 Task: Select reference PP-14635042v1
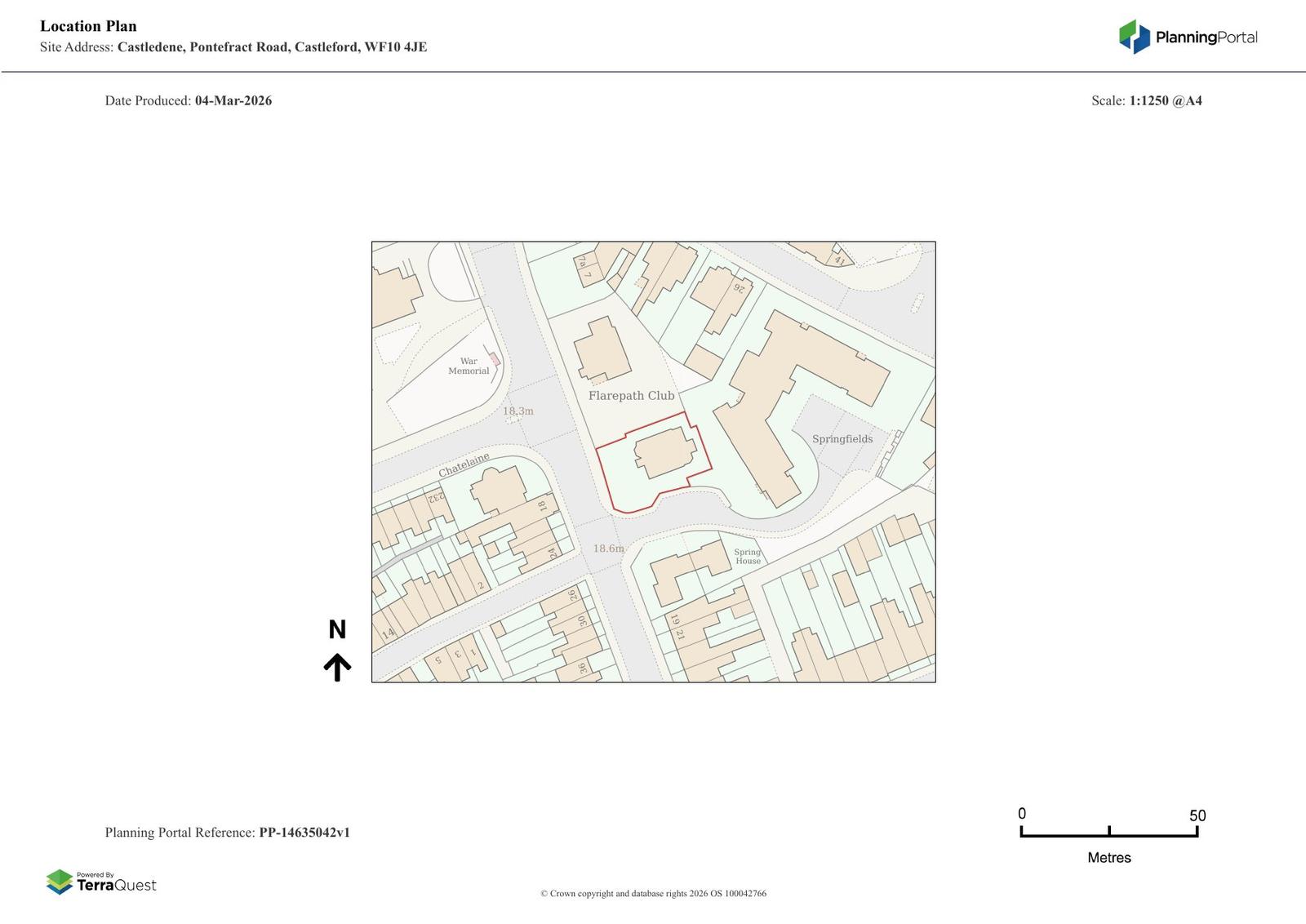(304, 833)
